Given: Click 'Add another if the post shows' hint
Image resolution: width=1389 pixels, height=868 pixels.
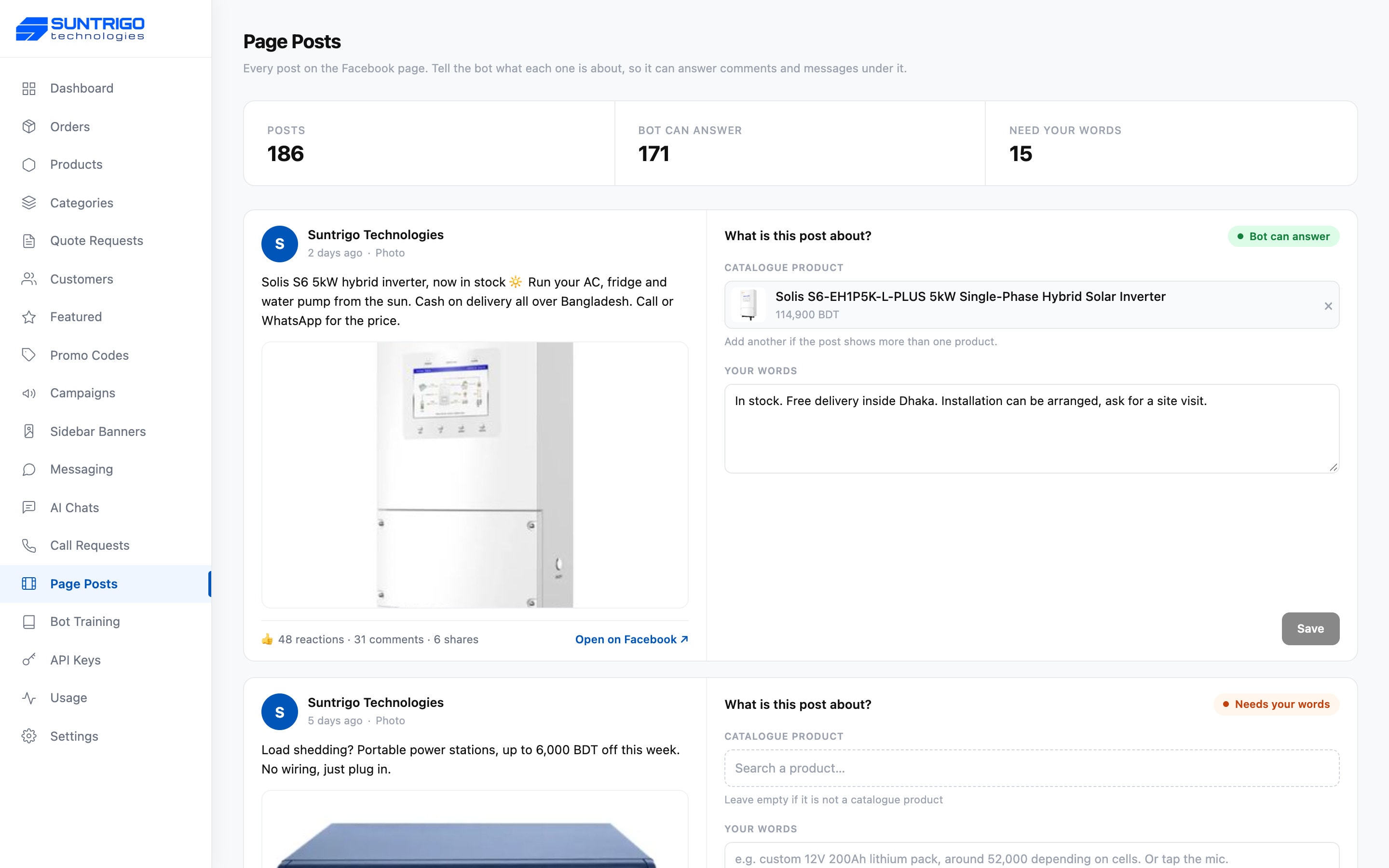Looking at the screenshot, I should pyautogui.click(x=860, y=341).
